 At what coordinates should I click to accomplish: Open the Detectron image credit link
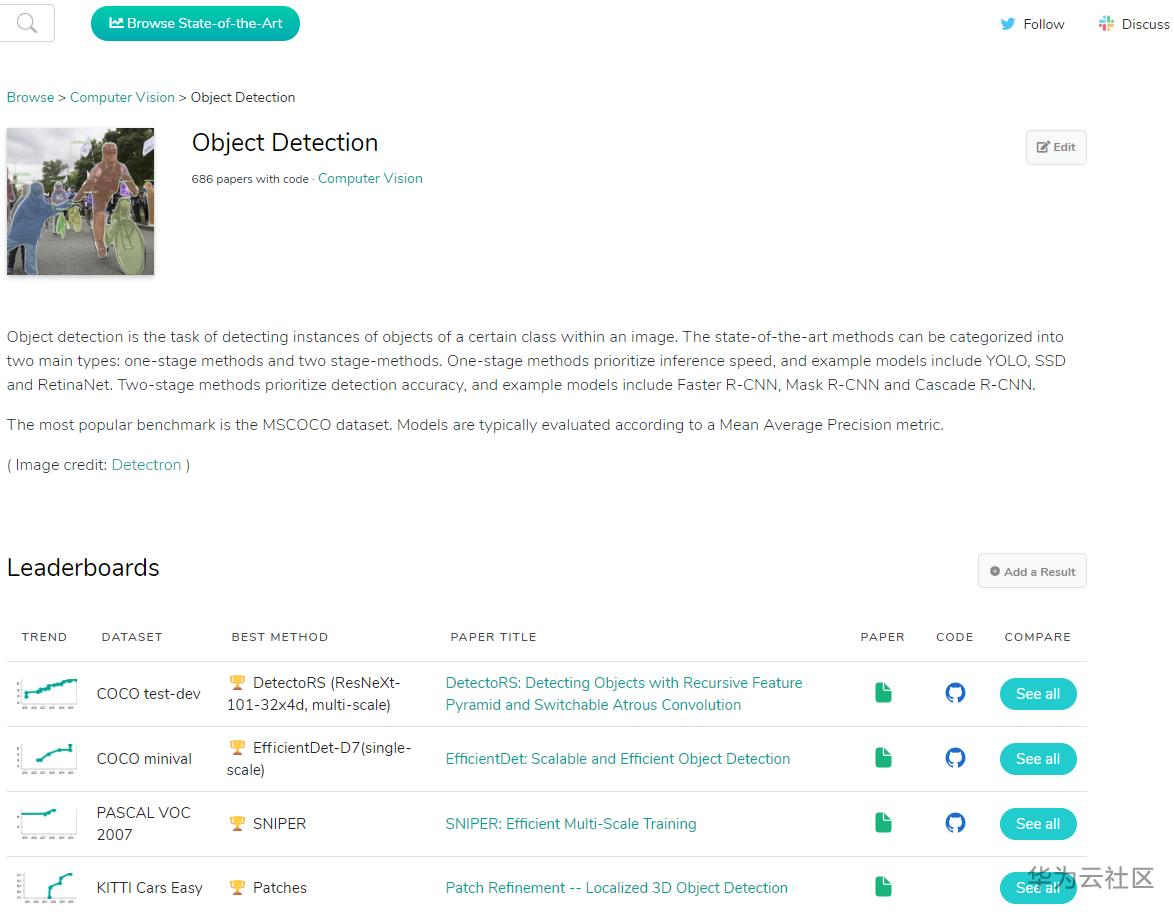(146, 465)
